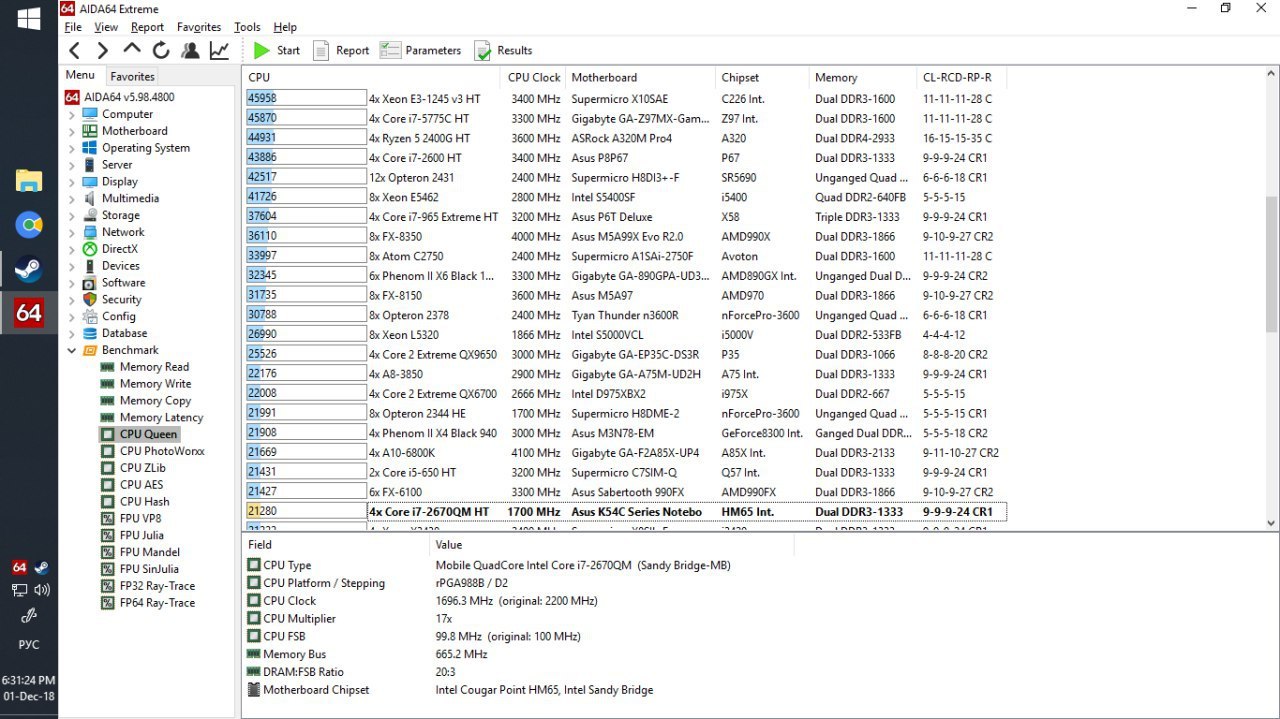The image size is (1280, 719).
Task: Expand the Motherboard tree node
Action: coord(72,132)
